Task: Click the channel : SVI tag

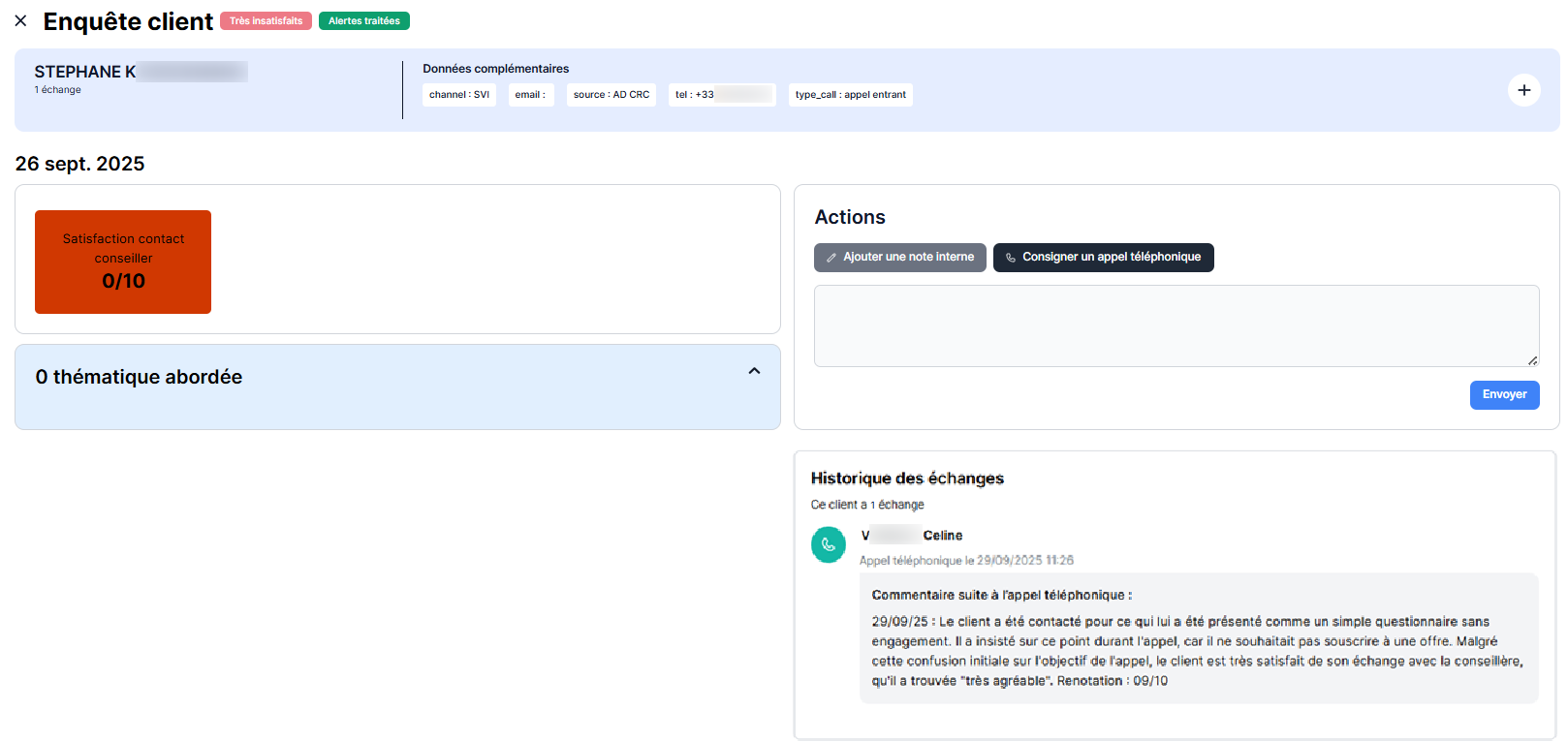Action: click(459, 95)
